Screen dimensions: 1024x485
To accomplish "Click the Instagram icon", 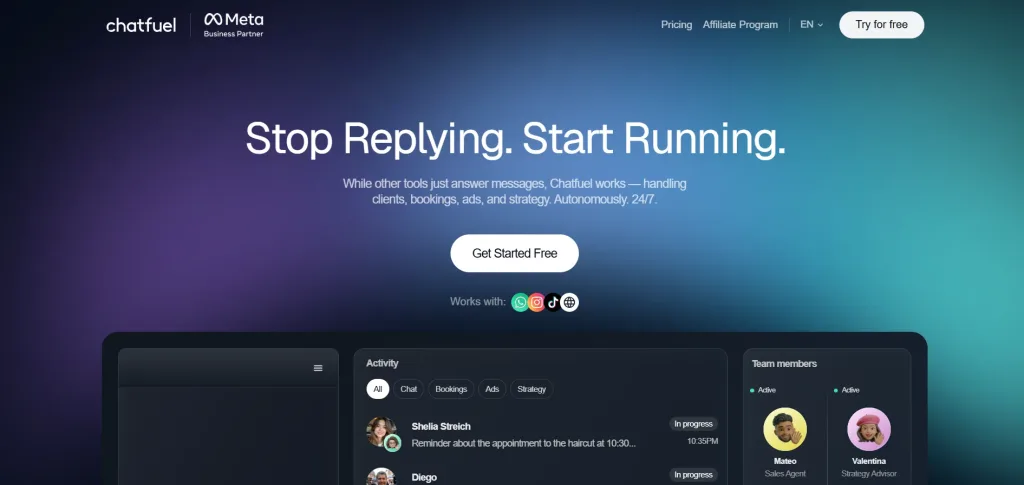I will click(x=537, y=302).
